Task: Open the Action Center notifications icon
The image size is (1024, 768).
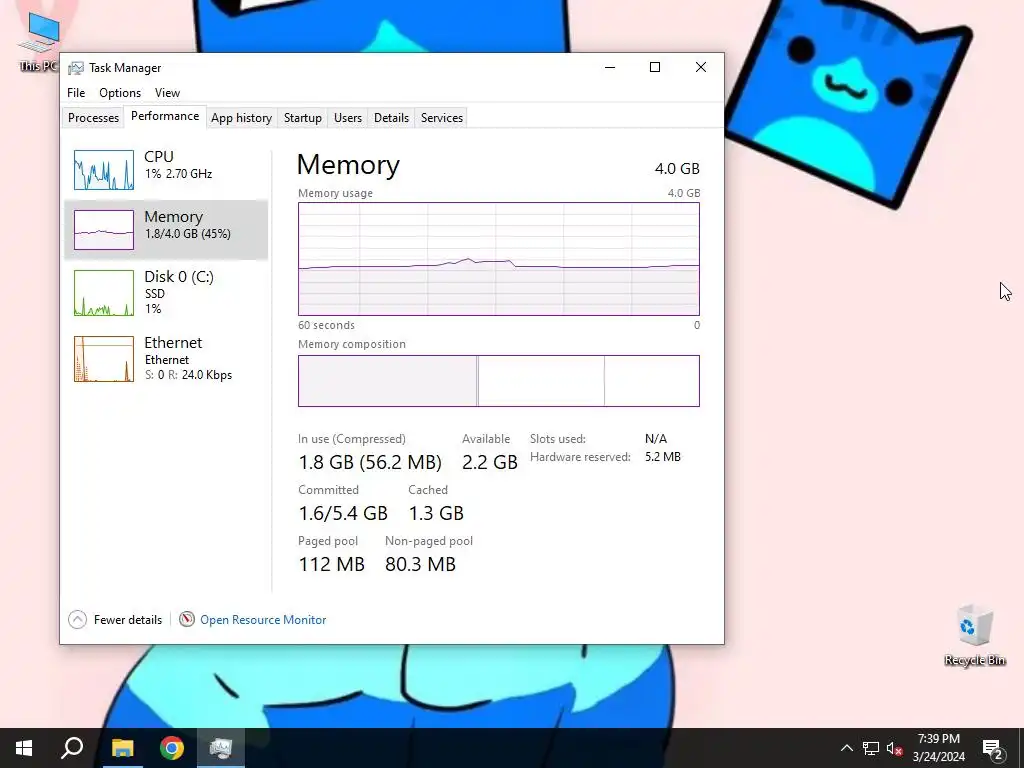Action: 993,748
